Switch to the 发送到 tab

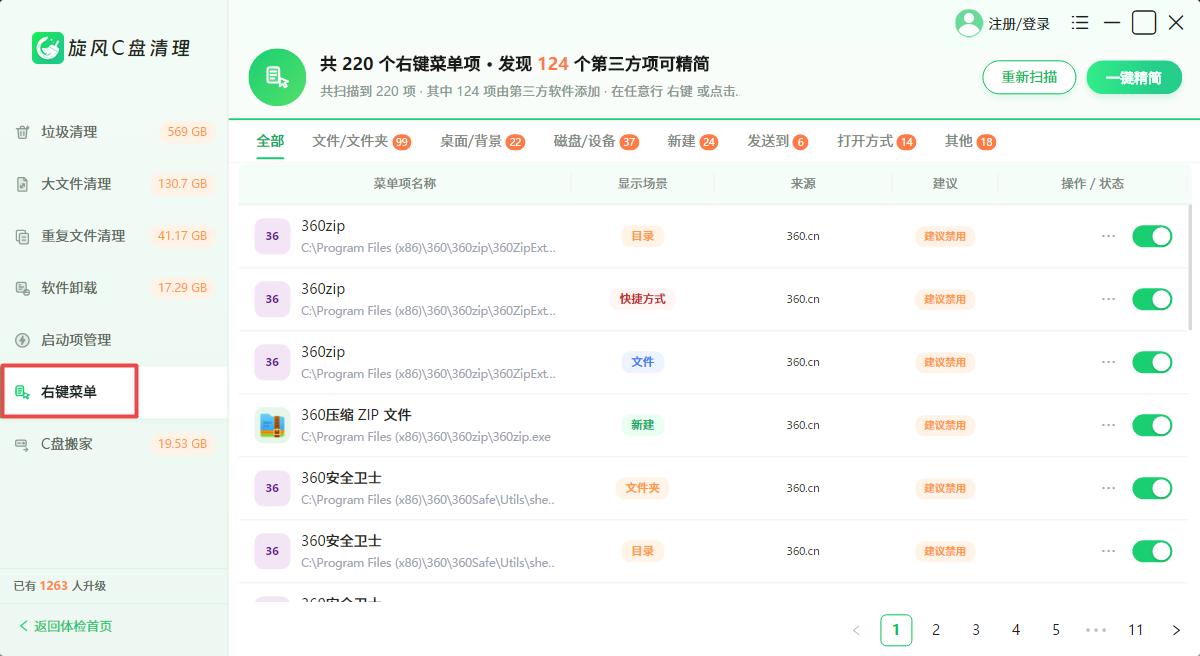click(x=778, y=141)
